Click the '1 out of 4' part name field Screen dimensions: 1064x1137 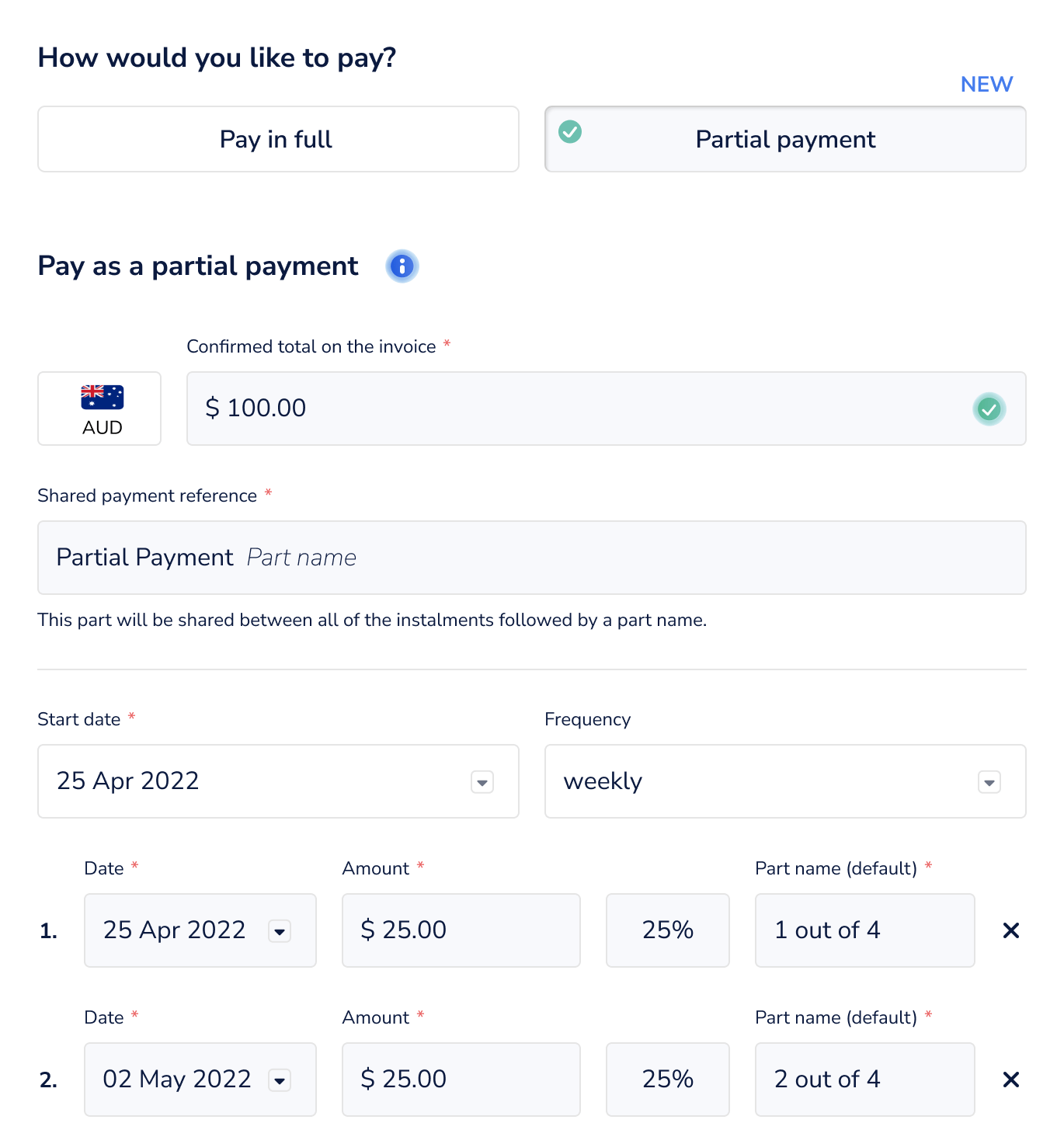click(864, 930)
